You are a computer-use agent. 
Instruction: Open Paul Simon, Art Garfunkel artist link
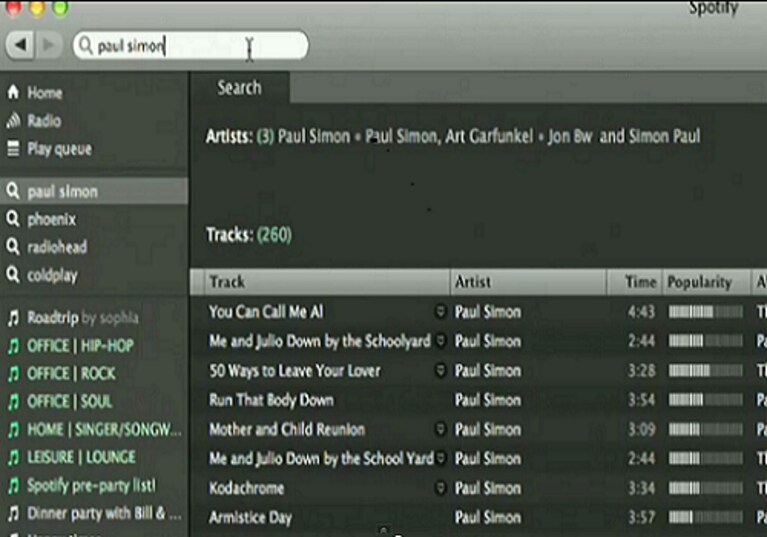(x=449, y=136)
